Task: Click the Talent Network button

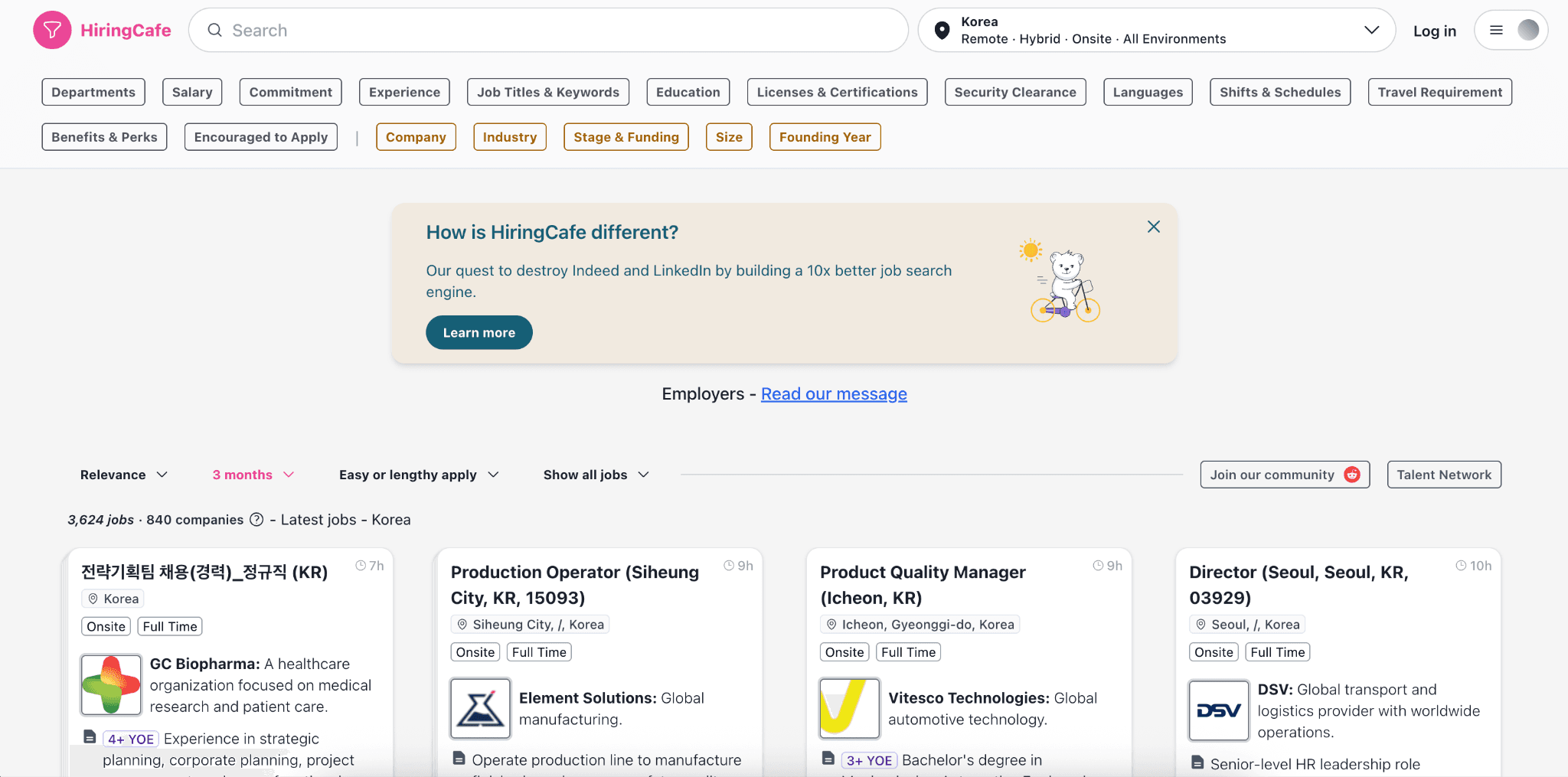Action: pos(1444,475)
